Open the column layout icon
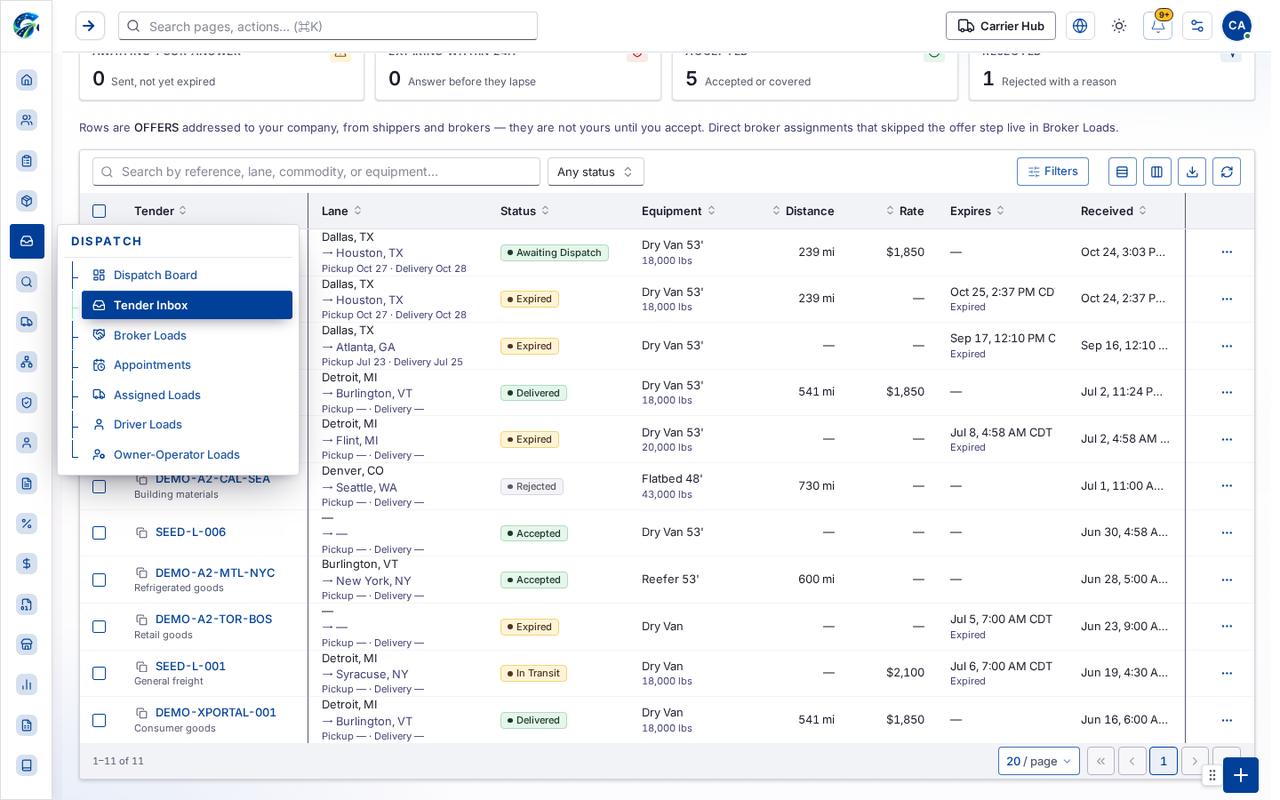Viewport: 1280px width, 800px height. click(x=1157, y=172)
